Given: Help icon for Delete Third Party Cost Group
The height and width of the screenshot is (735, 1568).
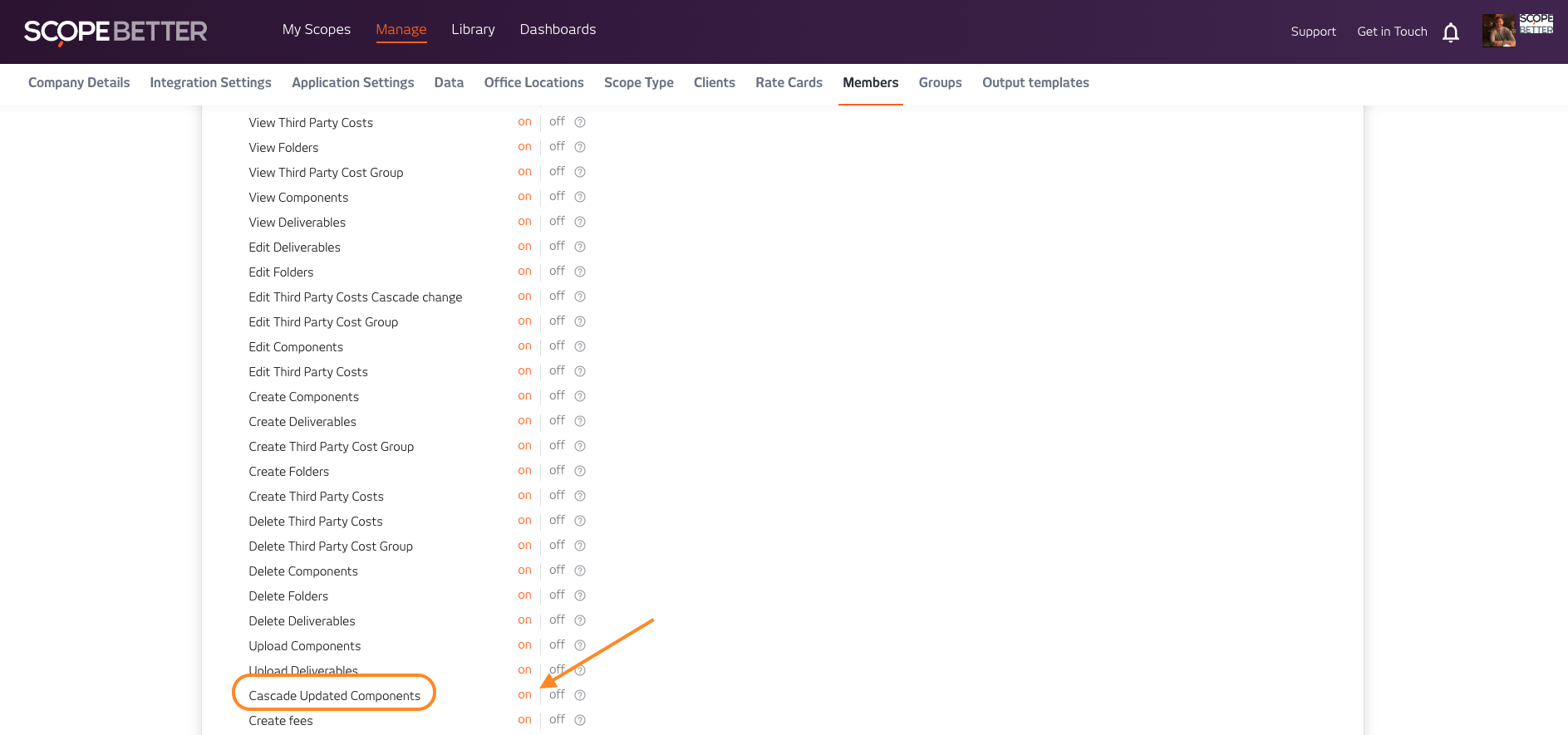Looking at the screenshot, I should [580, 546].
